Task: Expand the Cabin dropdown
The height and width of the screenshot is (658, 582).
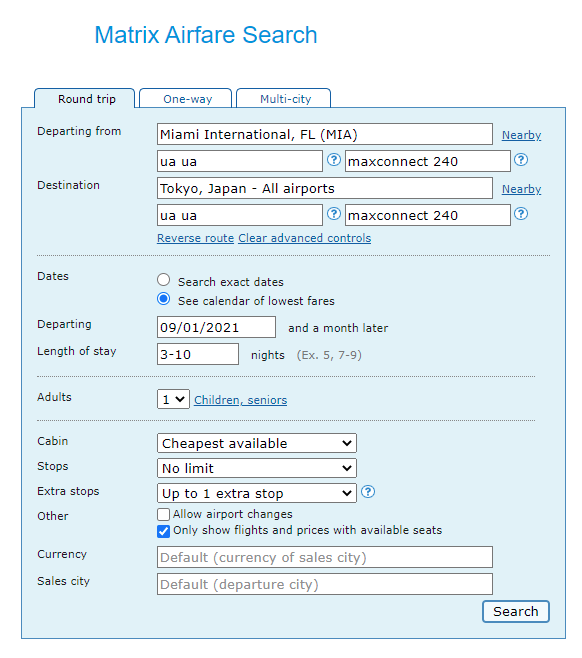Action: 257,443
